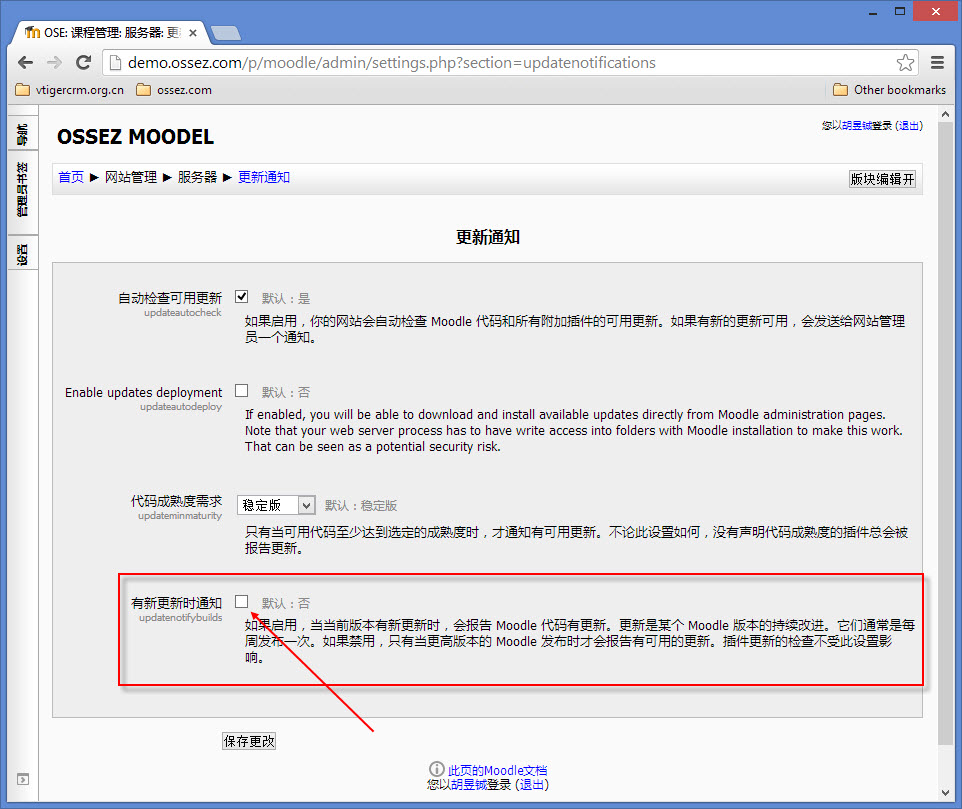
Task: Click the 版块编辑开 button
Action: (882, 179)
